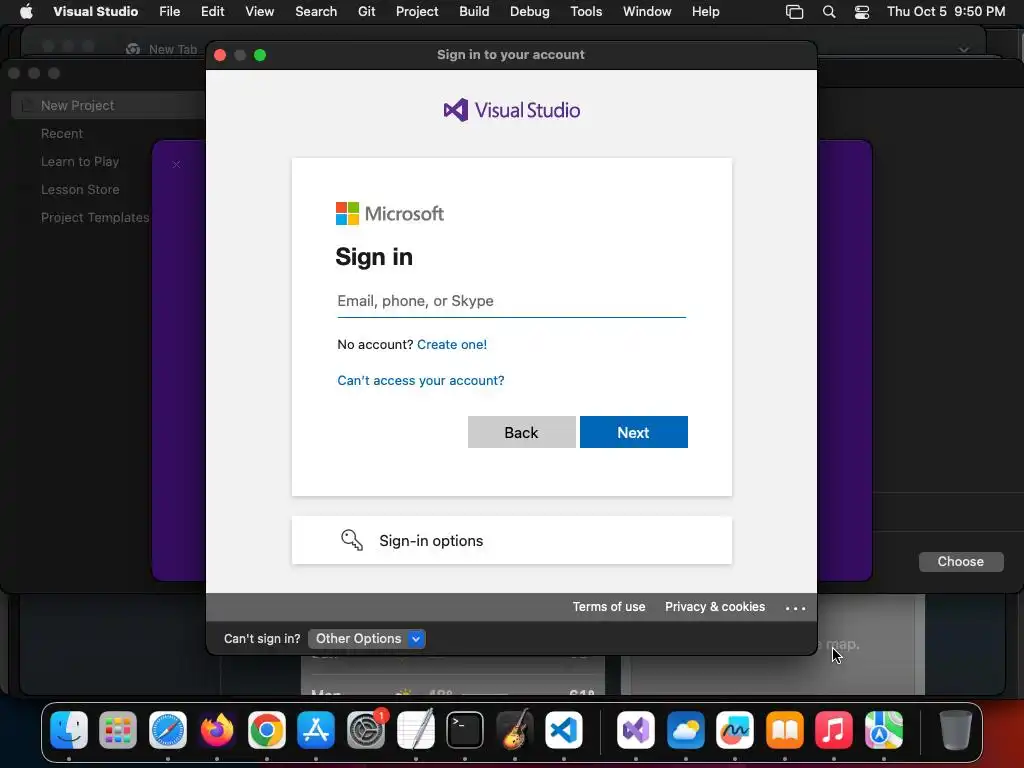Open Maps app from the dock
The width and height of the screenshot is (1024, 768).
click(x=884, y=729)
